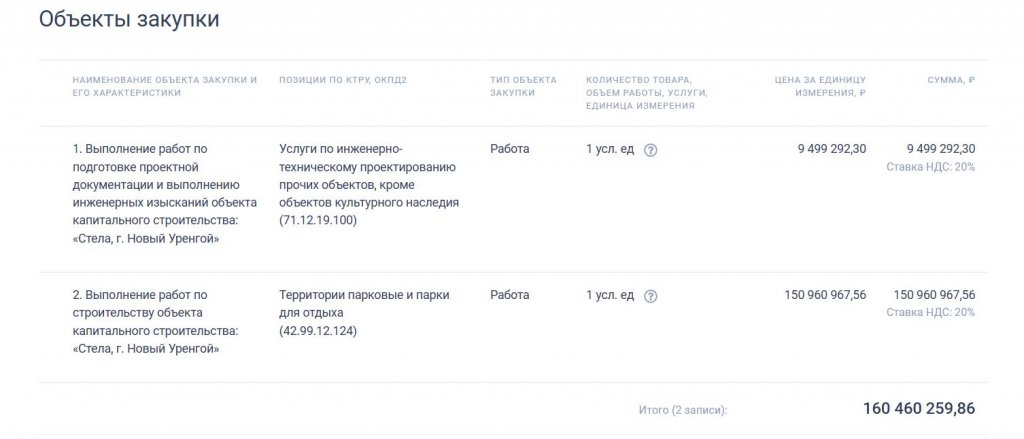Select the second item about construction works
1024x439 pixels.
click(156, 322)
